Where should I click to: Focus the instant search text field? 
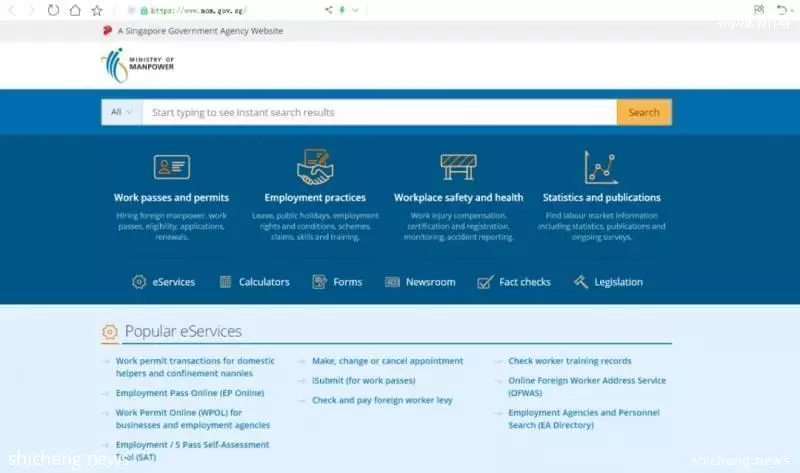click(x=380, y=112)
